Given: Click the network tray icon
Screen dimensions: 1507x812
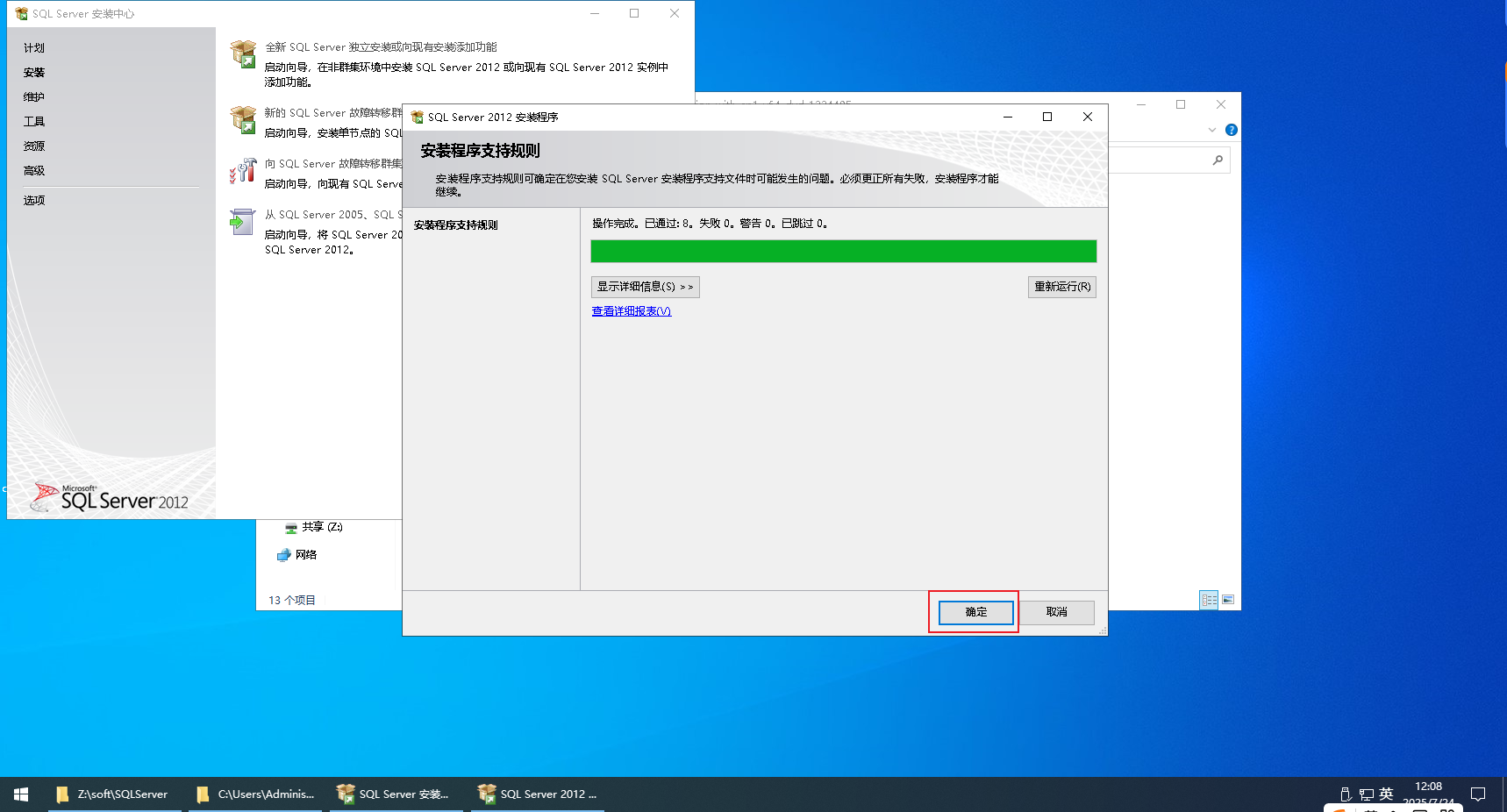Looking at the screenshot, I should [1367, 794].
